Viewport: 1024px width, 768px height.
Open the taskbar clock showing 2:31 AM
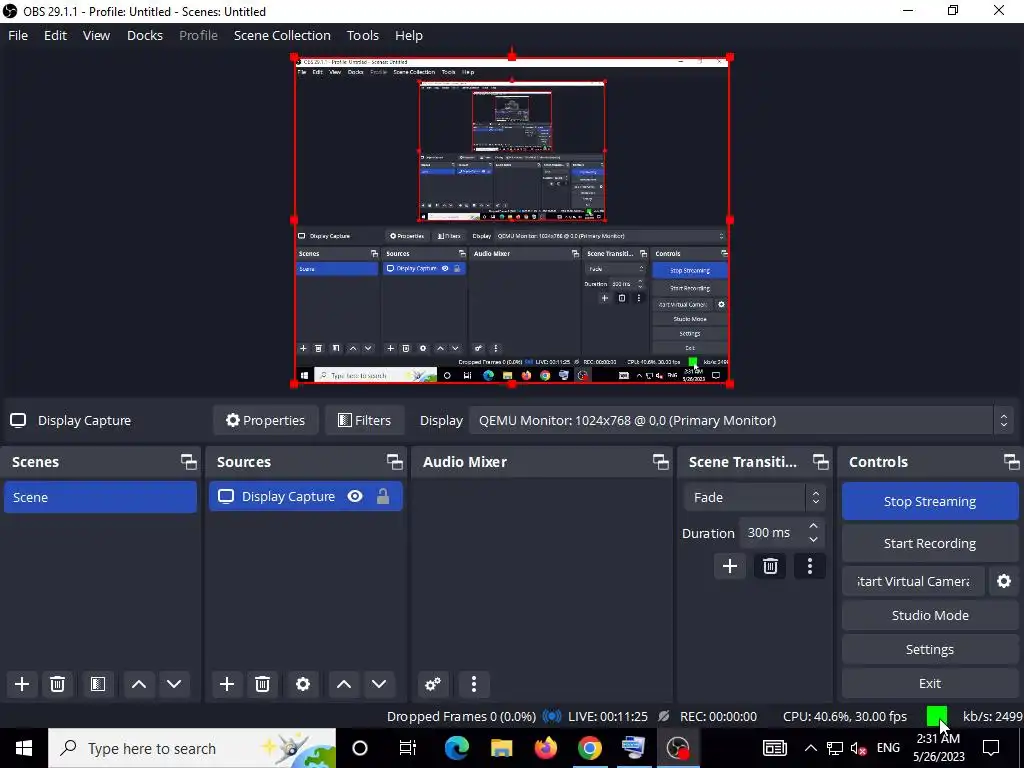[938, 748]
